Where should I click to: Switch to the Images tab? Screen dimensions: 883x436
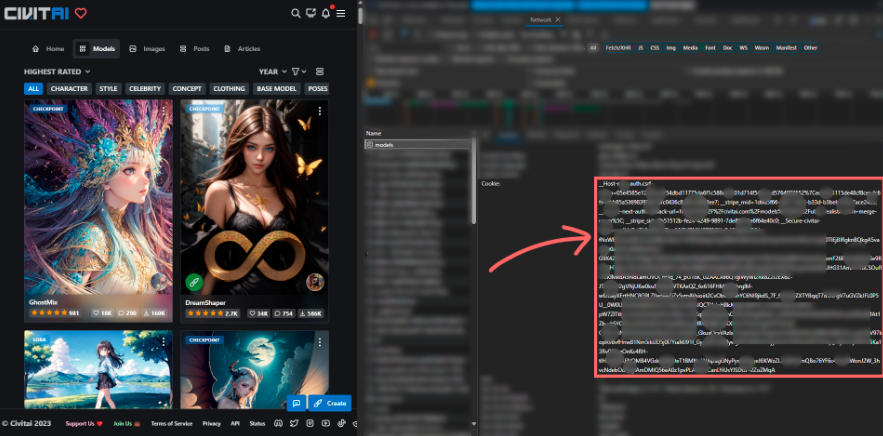(147, 49)
